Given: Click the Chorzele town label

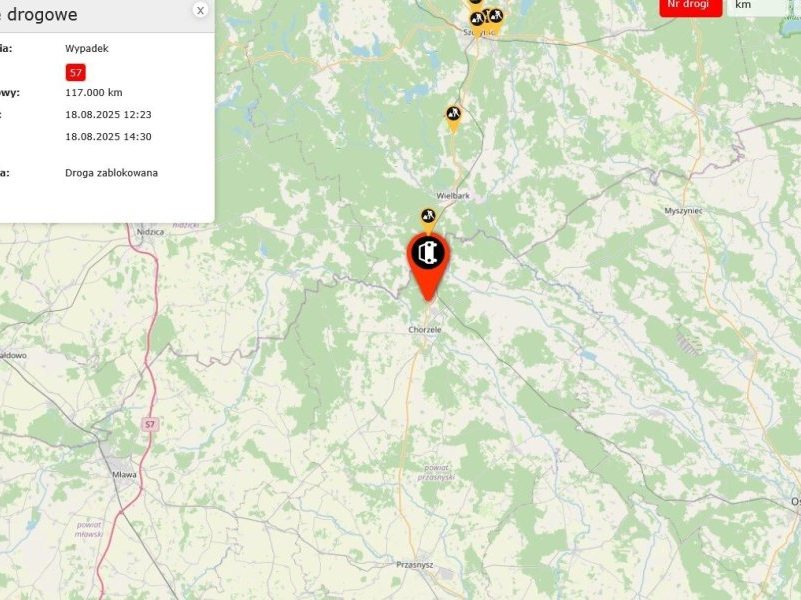Looking at the screenshot, I should click(x=425, y=330).
